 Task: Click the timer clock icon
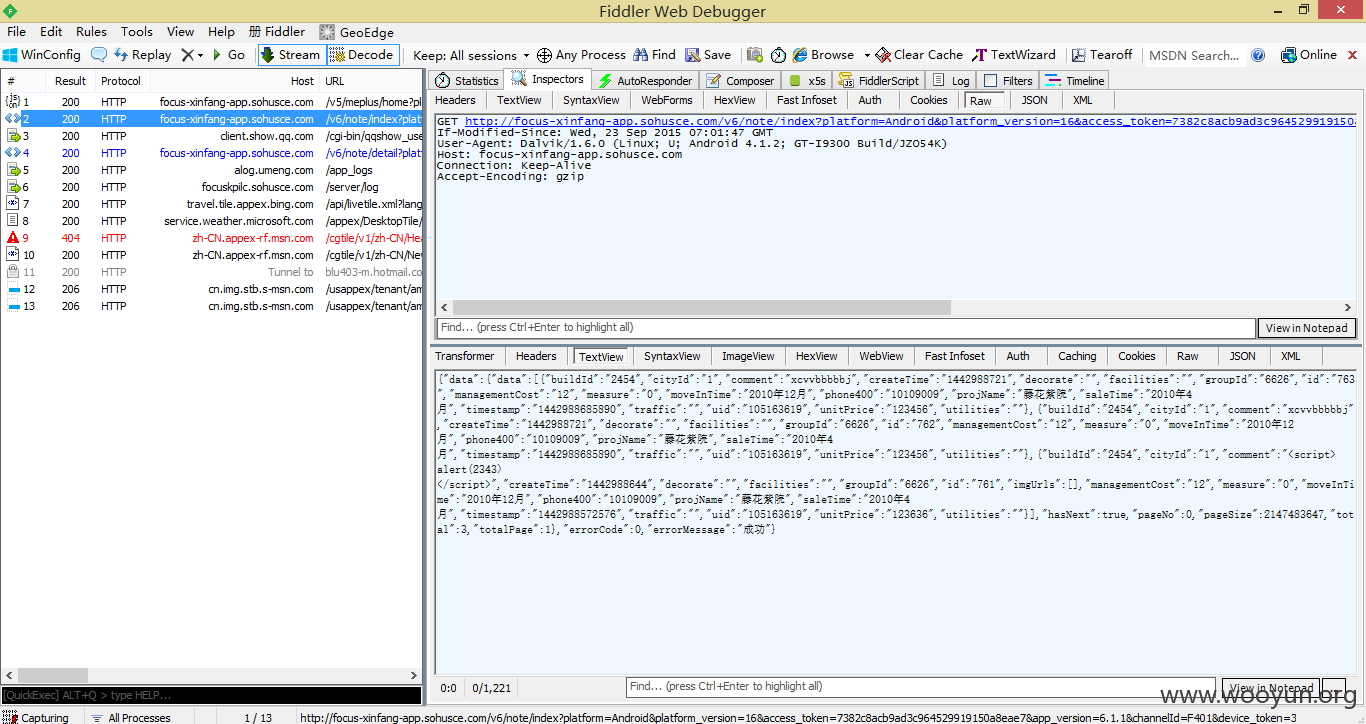[x=778, y=55]
